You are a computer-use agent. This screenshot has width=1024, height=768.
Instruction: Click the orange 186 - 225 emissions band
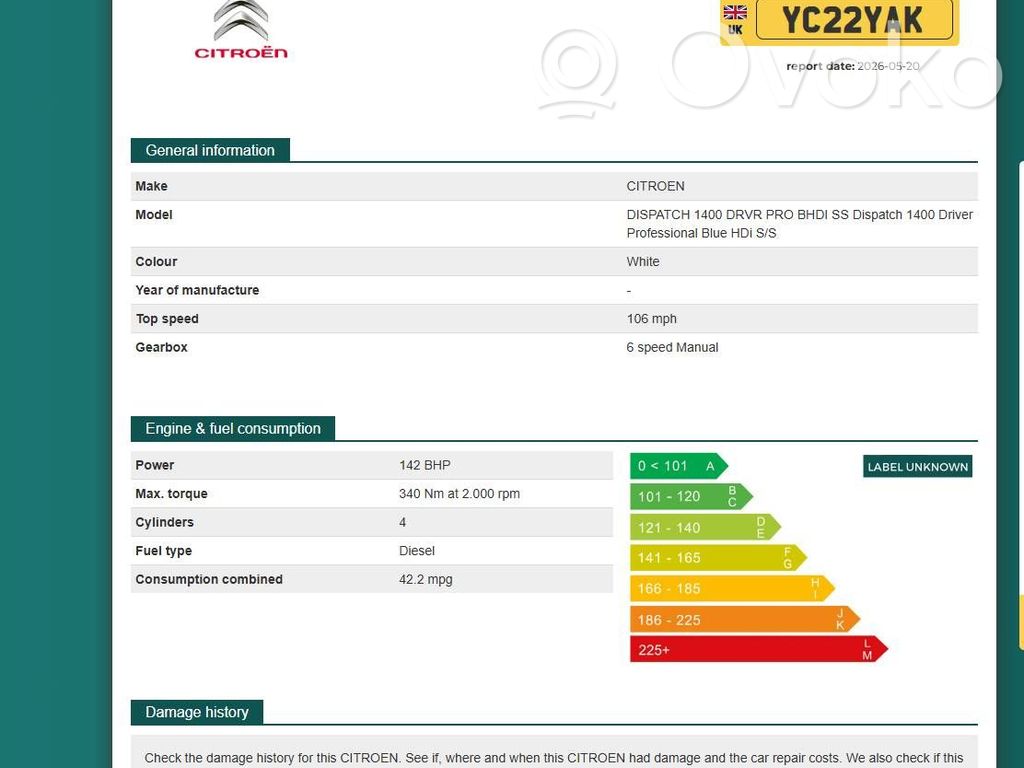pyautogui.click(x=745, y=619)
